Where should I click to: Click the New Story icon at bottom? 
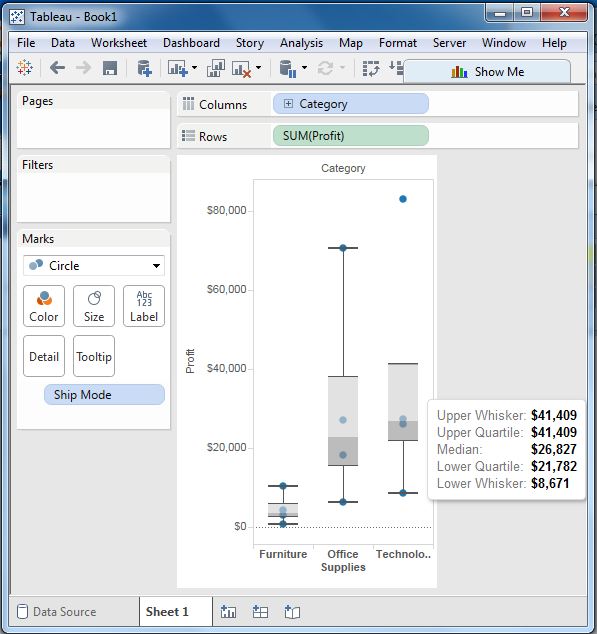click(x=292, y=612)
